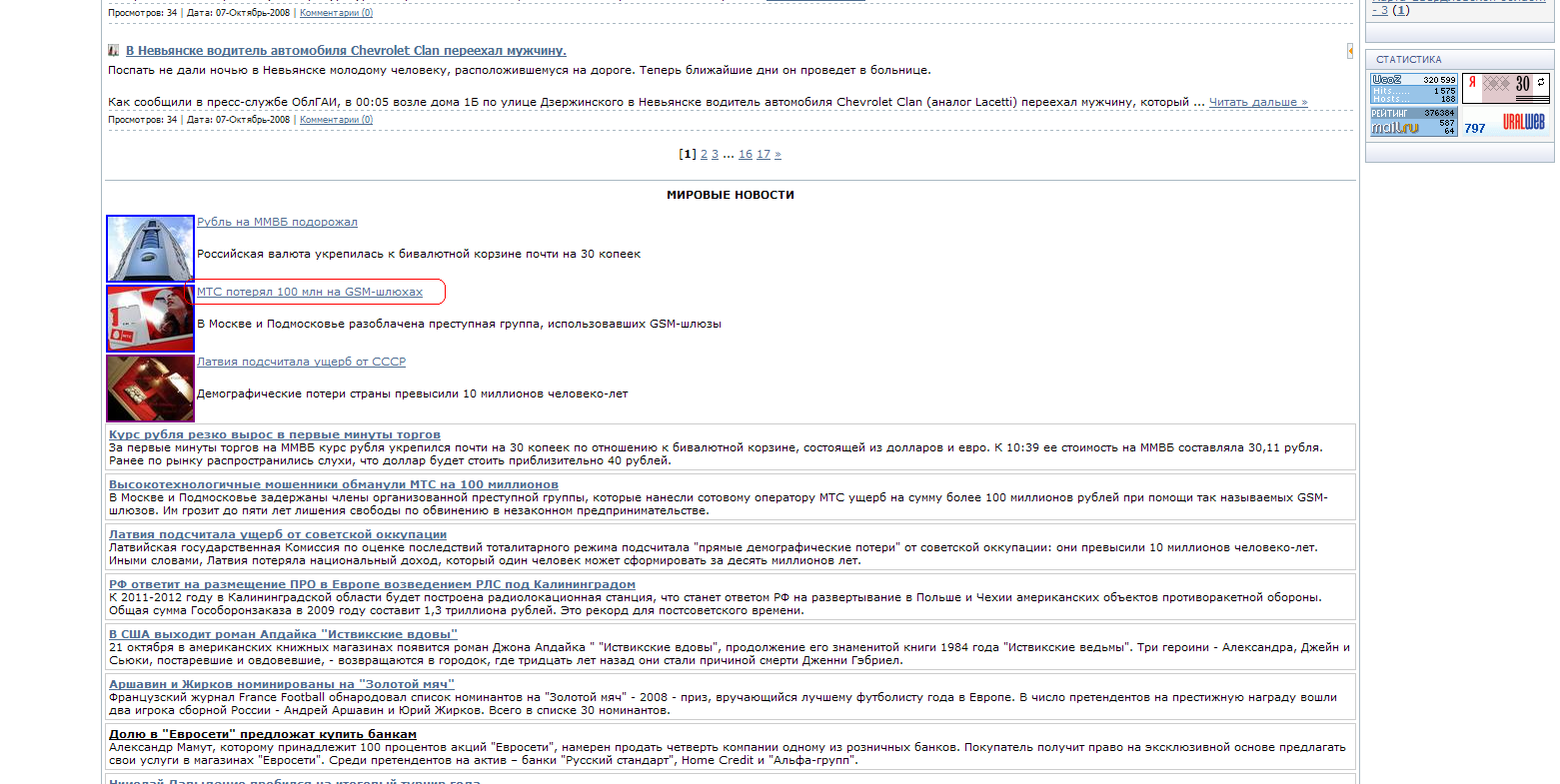Open the red МТС news thumbnail
The width and height of the screenshot is (1560, 784).
tap(150, 319)
